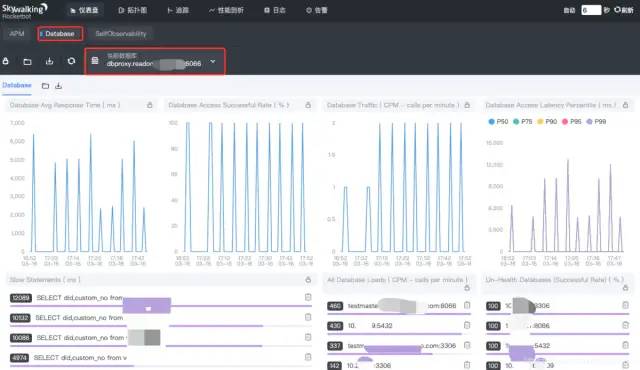
Task: Toggle the P99 legend series
Action: click(596, 122)
